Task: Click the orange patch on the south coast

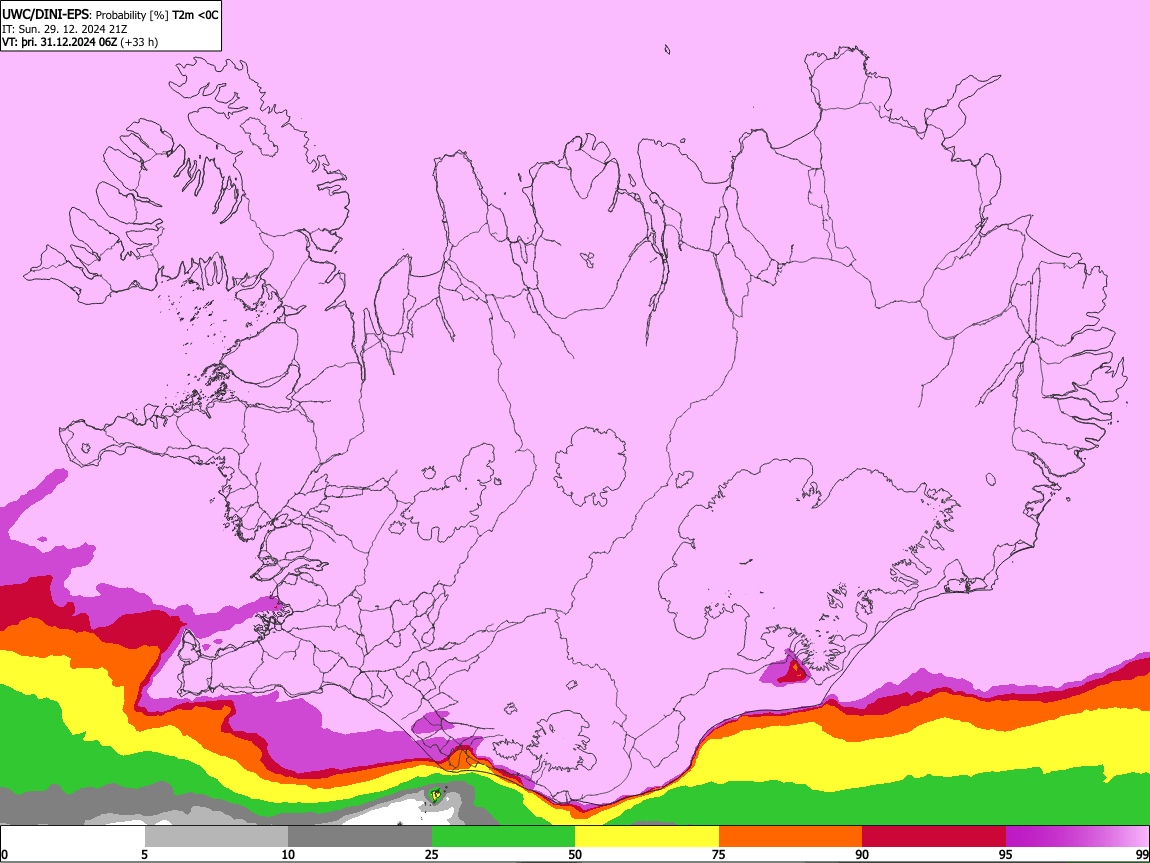Action: click(x=460, y=758)
